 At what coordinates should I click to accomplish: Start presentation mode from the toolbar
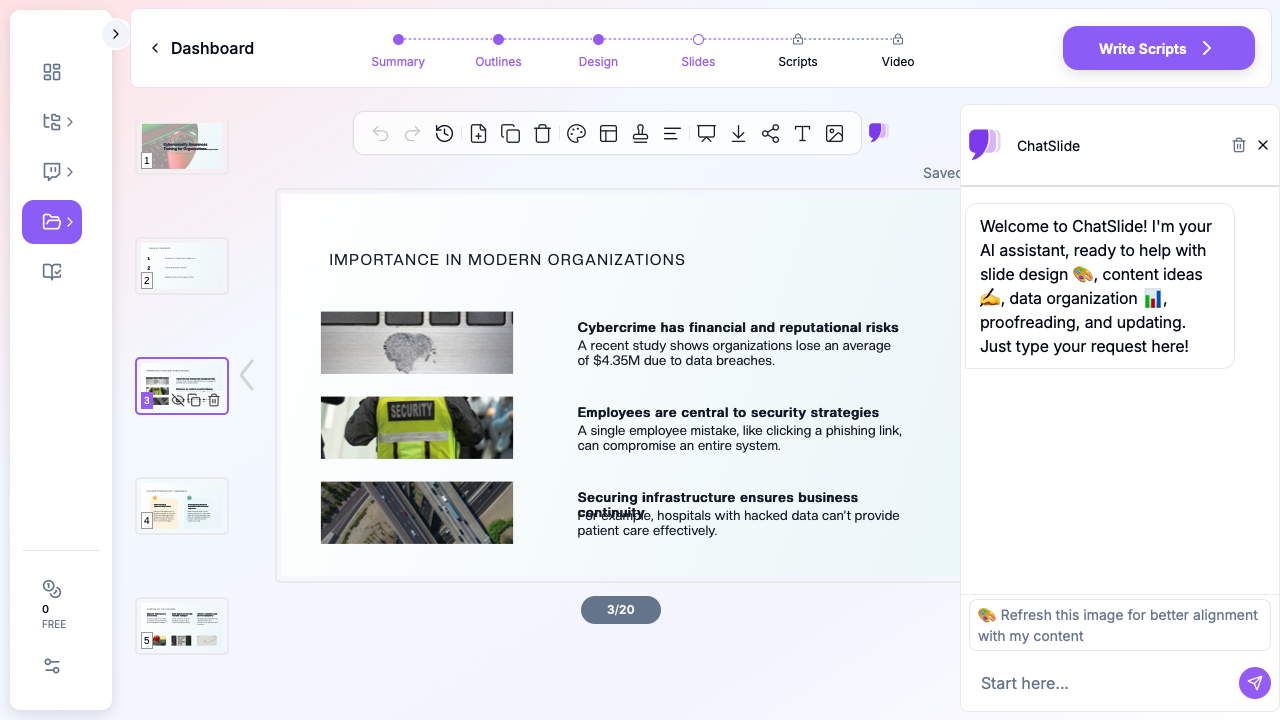706,134
